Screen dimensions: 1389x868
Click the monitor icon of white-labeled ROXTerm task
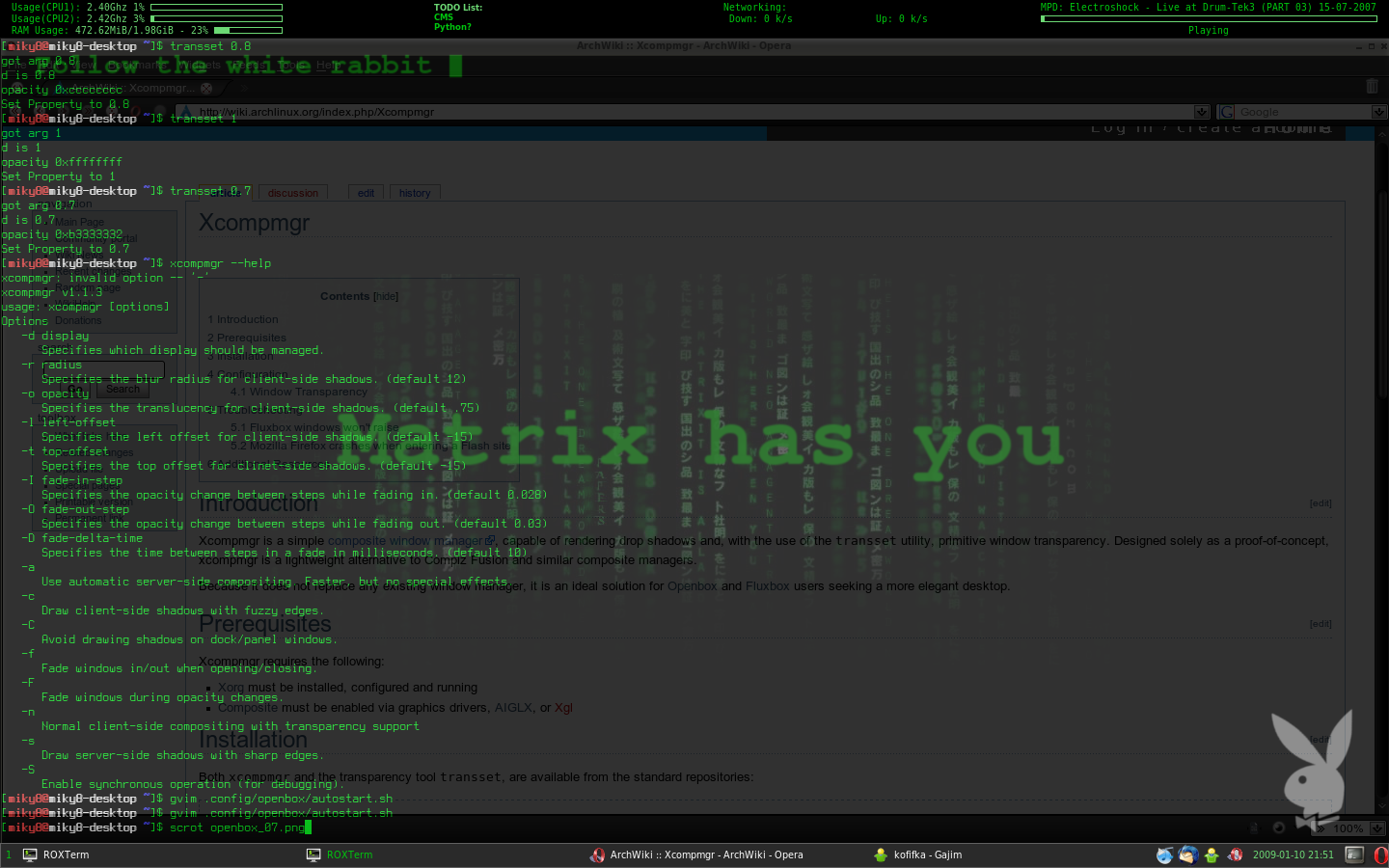tap(30, 854)
